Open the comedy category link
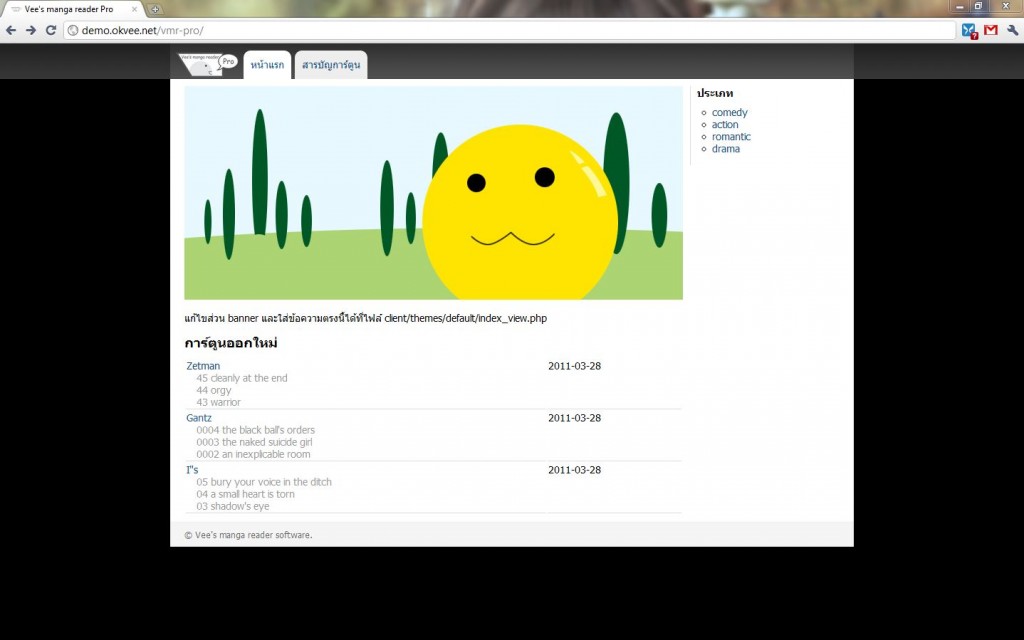The width and height of the screenshot is (1024, 640). [x=729, y=112]
